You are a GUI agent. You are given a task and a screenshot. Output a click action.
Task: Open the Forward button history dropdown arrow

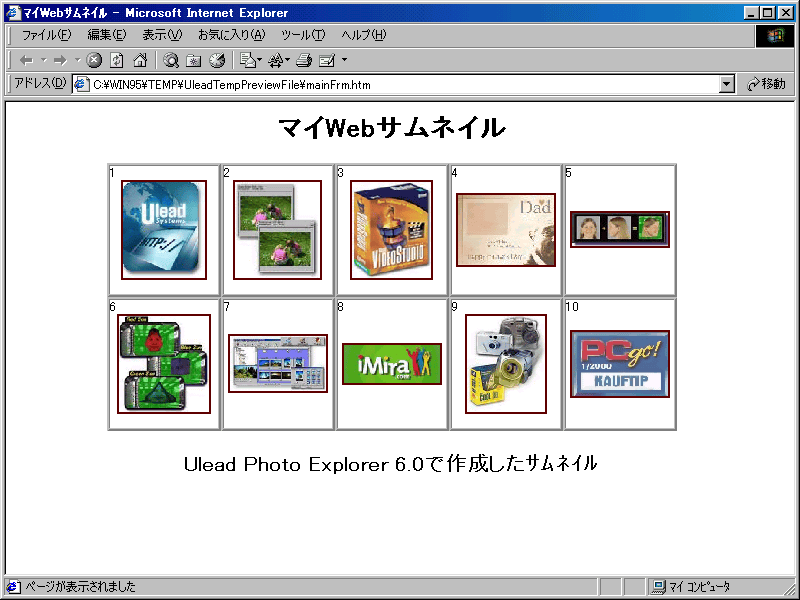(x=78, y=61)
